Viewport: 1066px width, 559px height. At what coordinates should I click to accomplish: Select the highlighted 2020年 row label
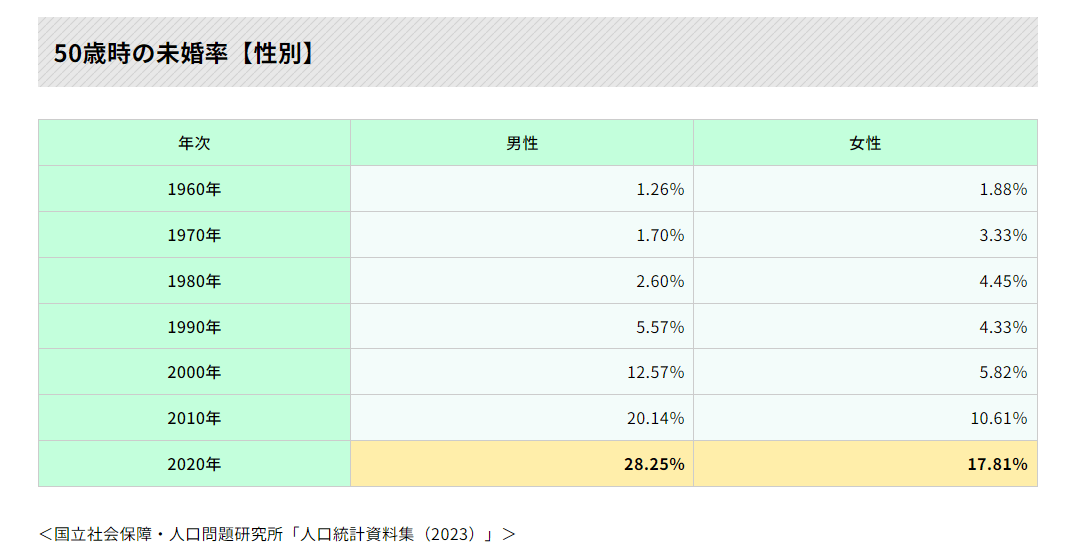point(194,464)
